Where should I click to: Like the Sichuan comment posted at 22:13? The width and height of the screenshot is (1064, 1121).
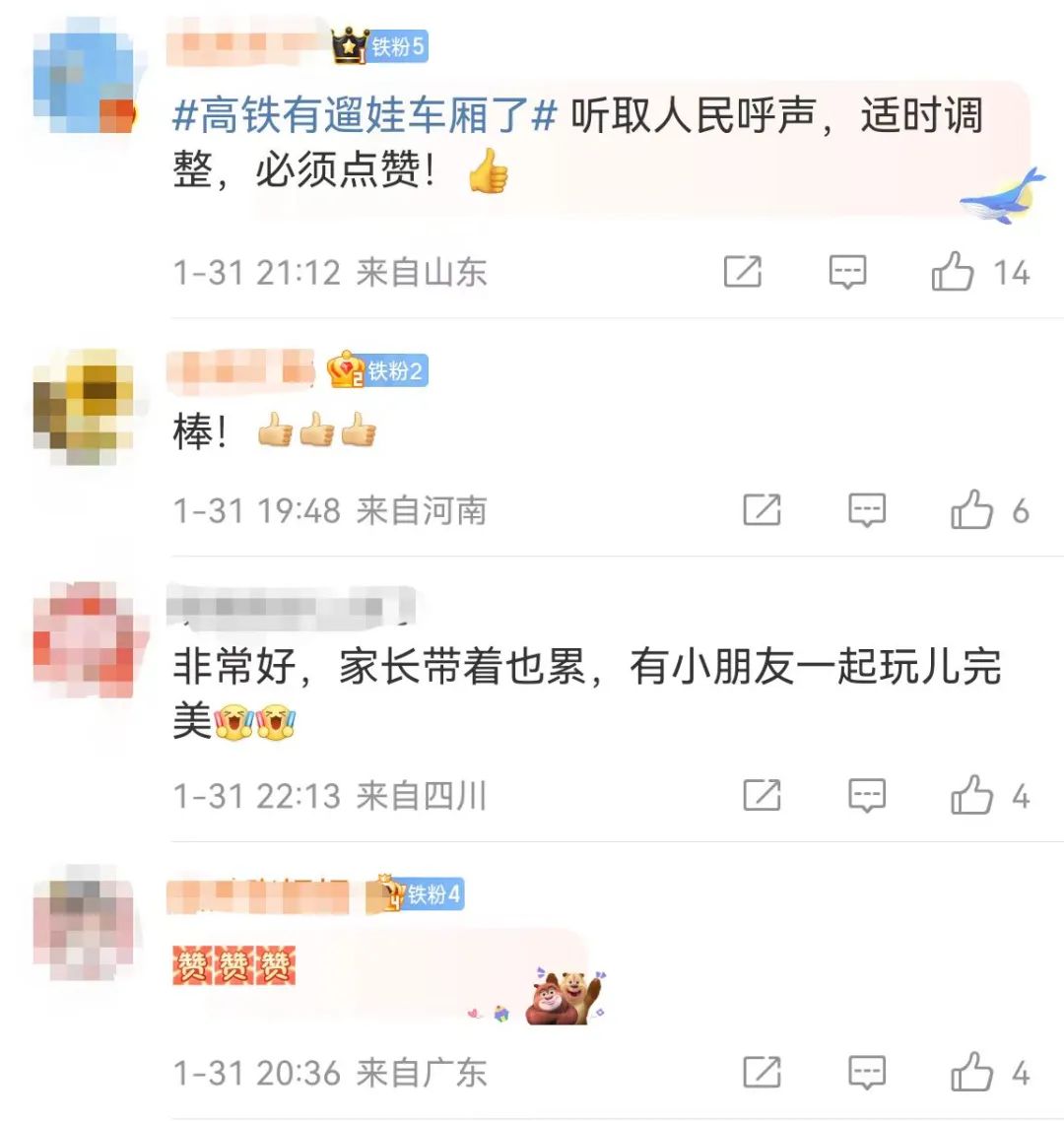(971, 795)
